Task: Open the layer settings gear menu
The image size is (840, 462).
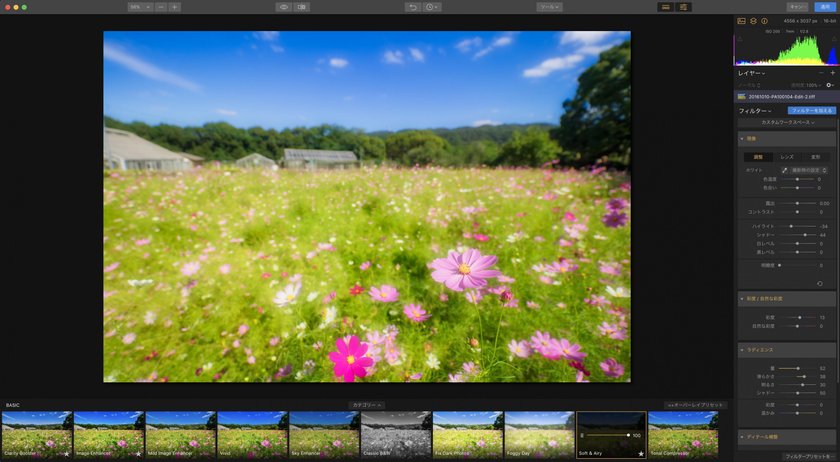Action: click(830, 85)
